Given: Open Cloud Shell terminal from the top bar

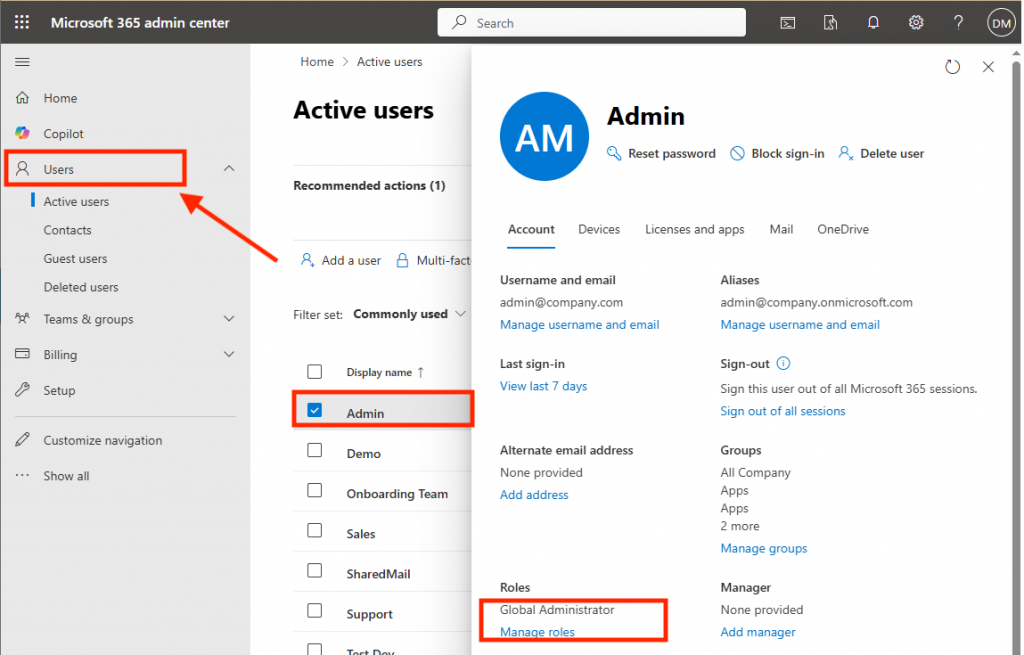Looking at the screenshot, I should pos(788,22).
